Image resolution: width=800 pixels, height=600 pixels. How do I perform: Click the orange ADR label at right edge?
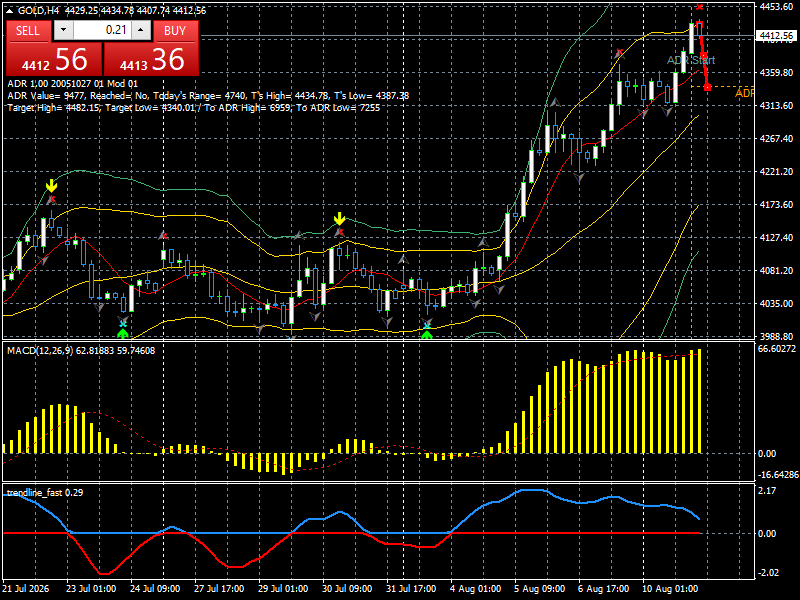744,93
